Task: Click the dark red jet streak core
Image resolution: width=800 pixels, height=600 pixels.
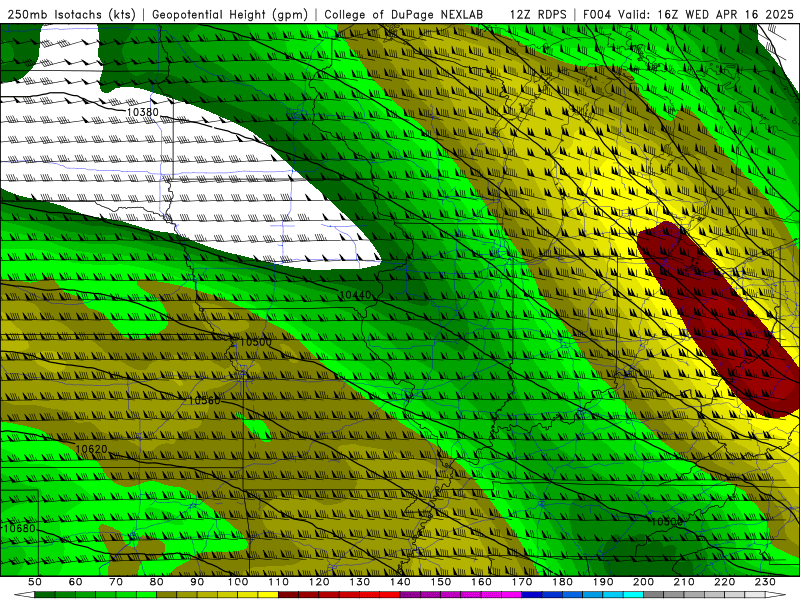Action: (x=717, y=319)
